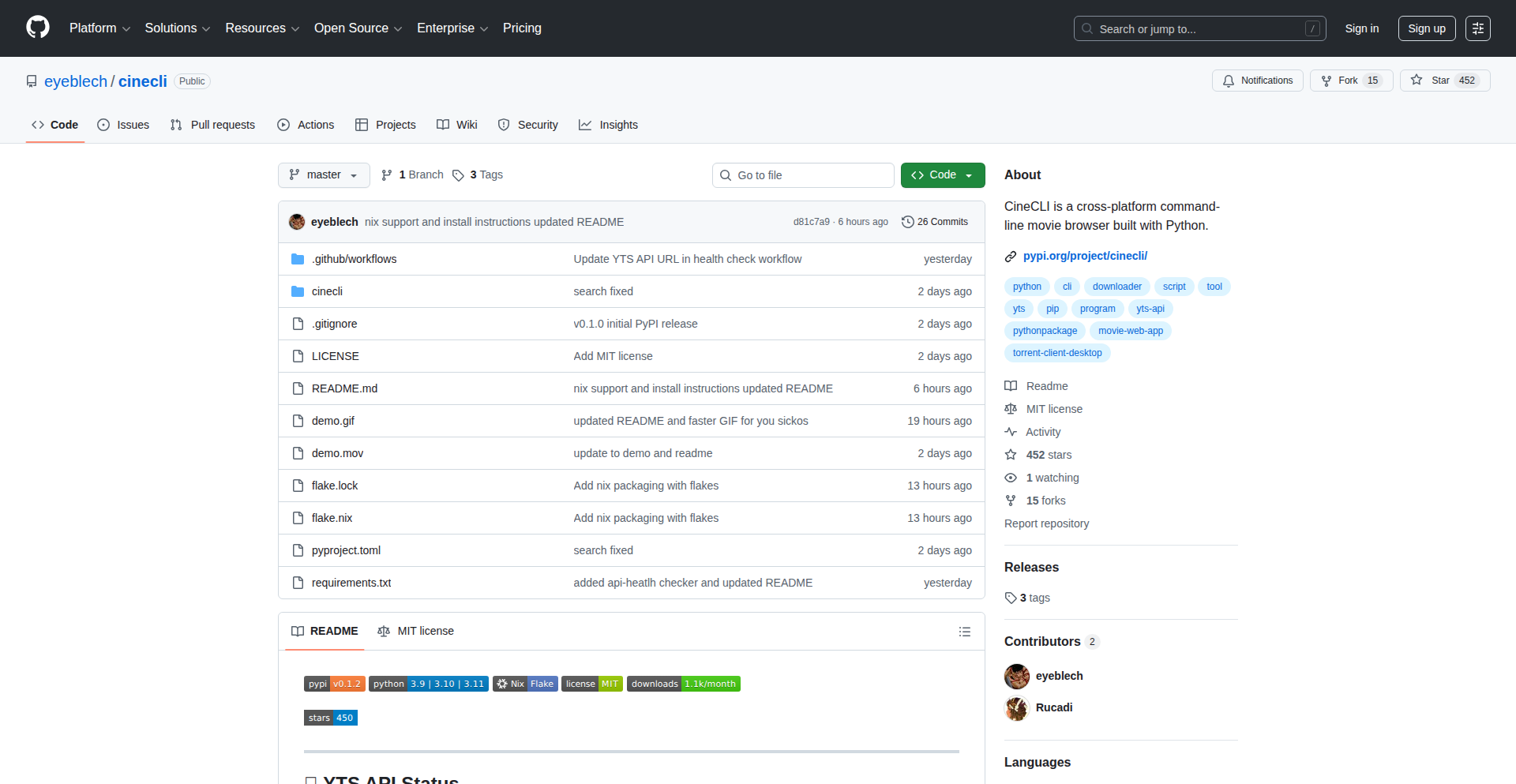Click the pypi v0.1.2 badge
The image size is (1516, 784).
(x=335, y=684)
